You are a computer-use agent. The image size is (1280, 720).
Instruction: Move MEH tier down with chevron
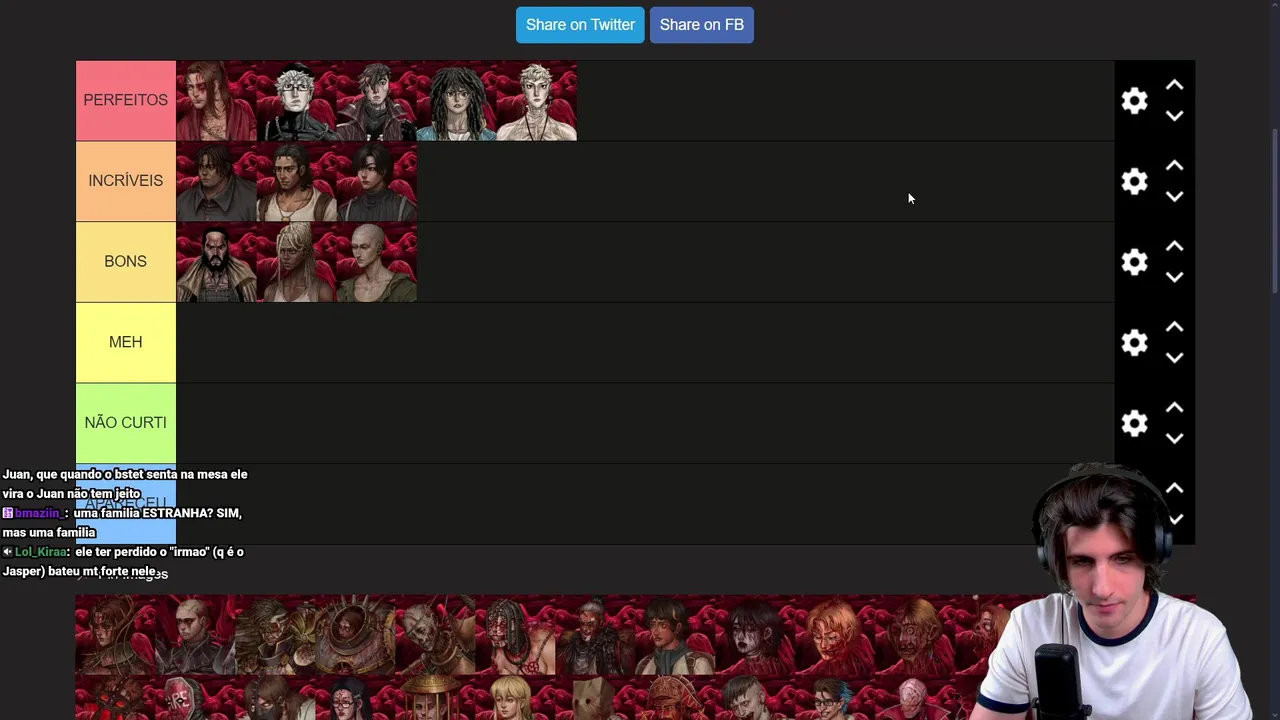pyautogui.click(x=1174, y=358)
